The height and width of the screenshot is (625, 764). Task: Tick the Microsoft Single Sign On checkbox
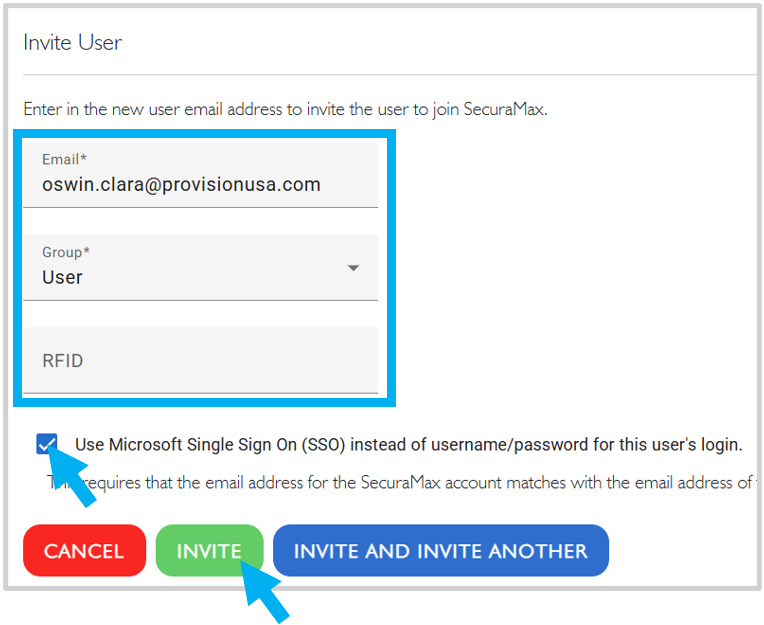47,443
